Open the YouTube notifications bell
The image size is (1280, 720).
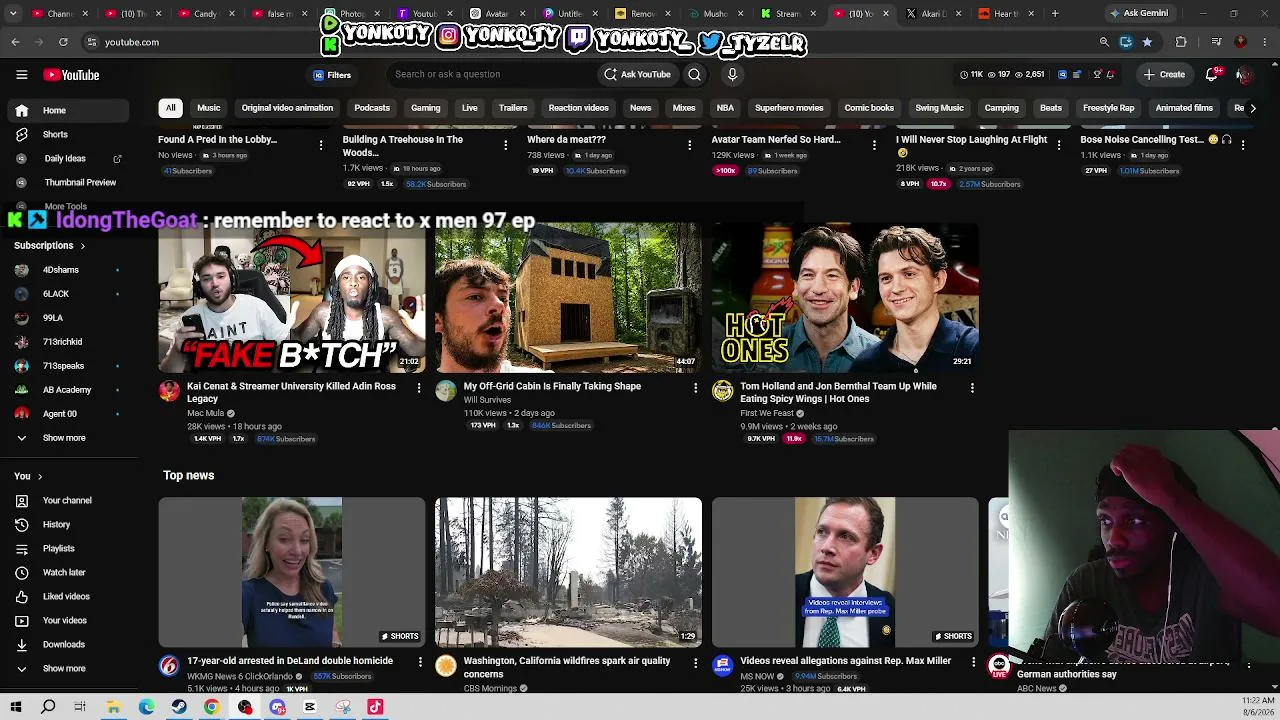[x=1212, y=74]
